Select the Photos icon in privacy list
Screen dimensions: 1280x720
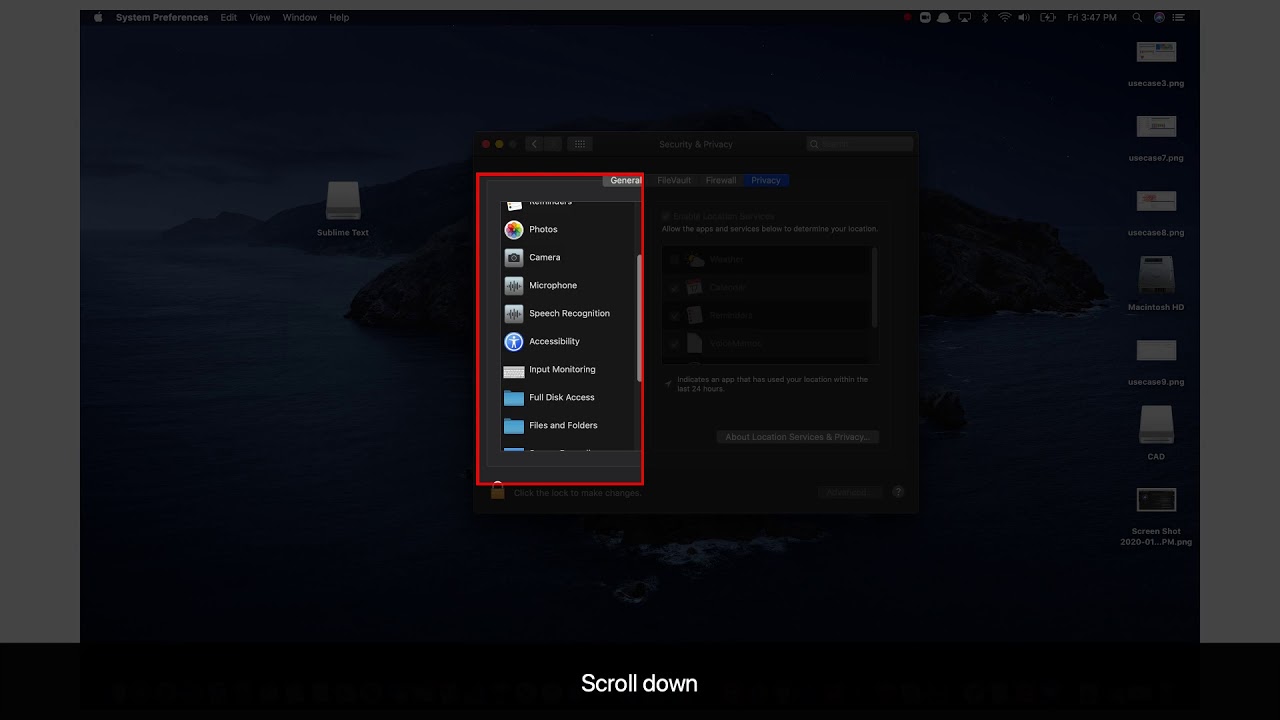(x=514, y=230)
